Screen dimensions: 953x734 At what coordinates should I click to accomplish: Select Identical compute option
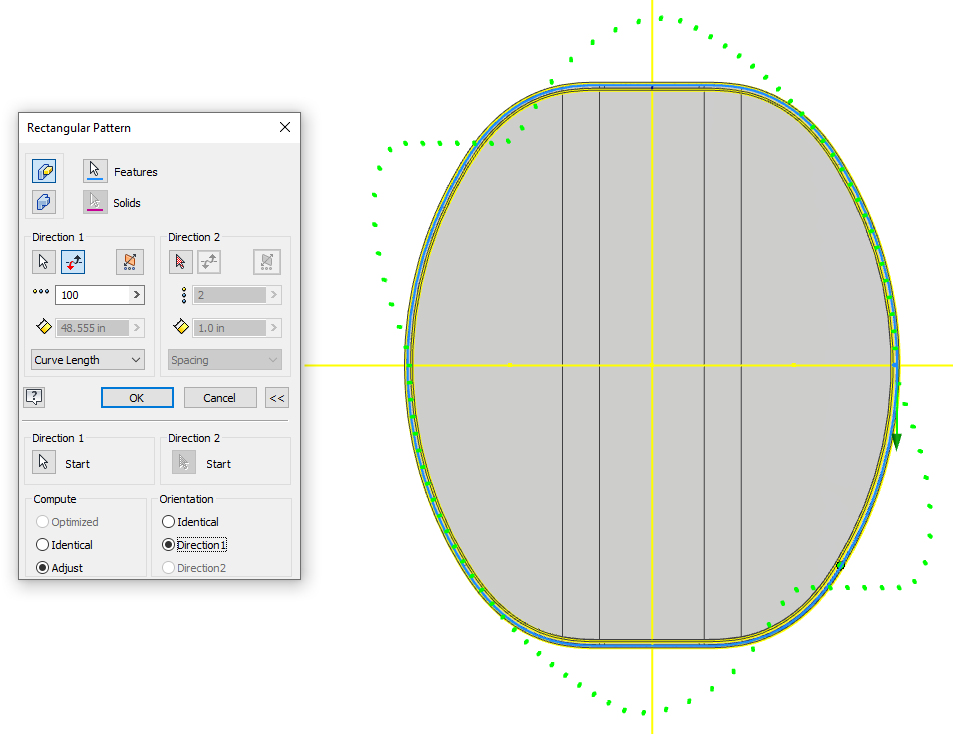tap(64, 545)
